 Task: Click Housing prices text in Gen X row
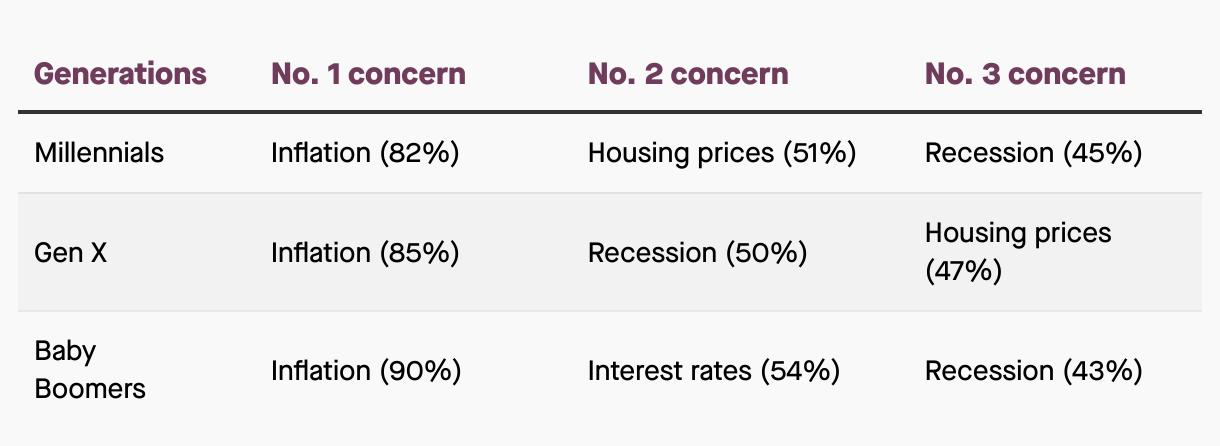[1018, 234]
